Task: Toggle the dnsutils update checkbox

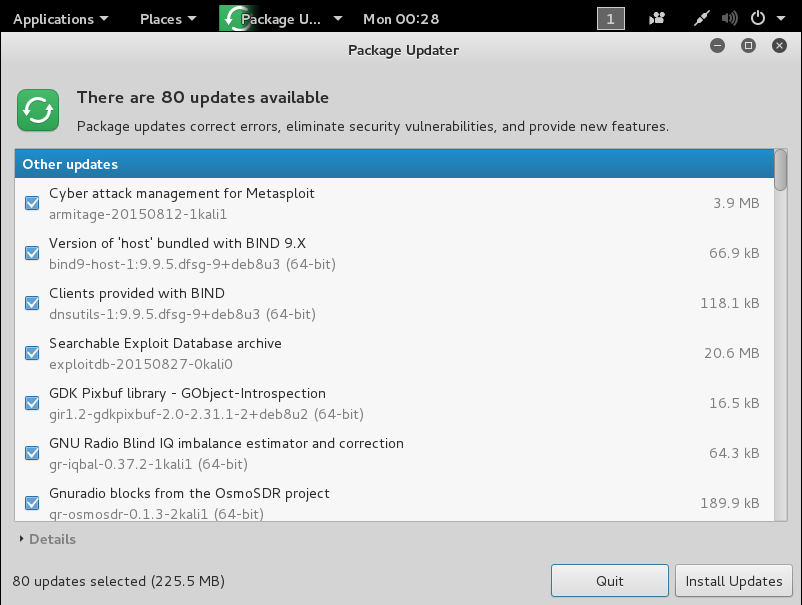Action: 32,303
